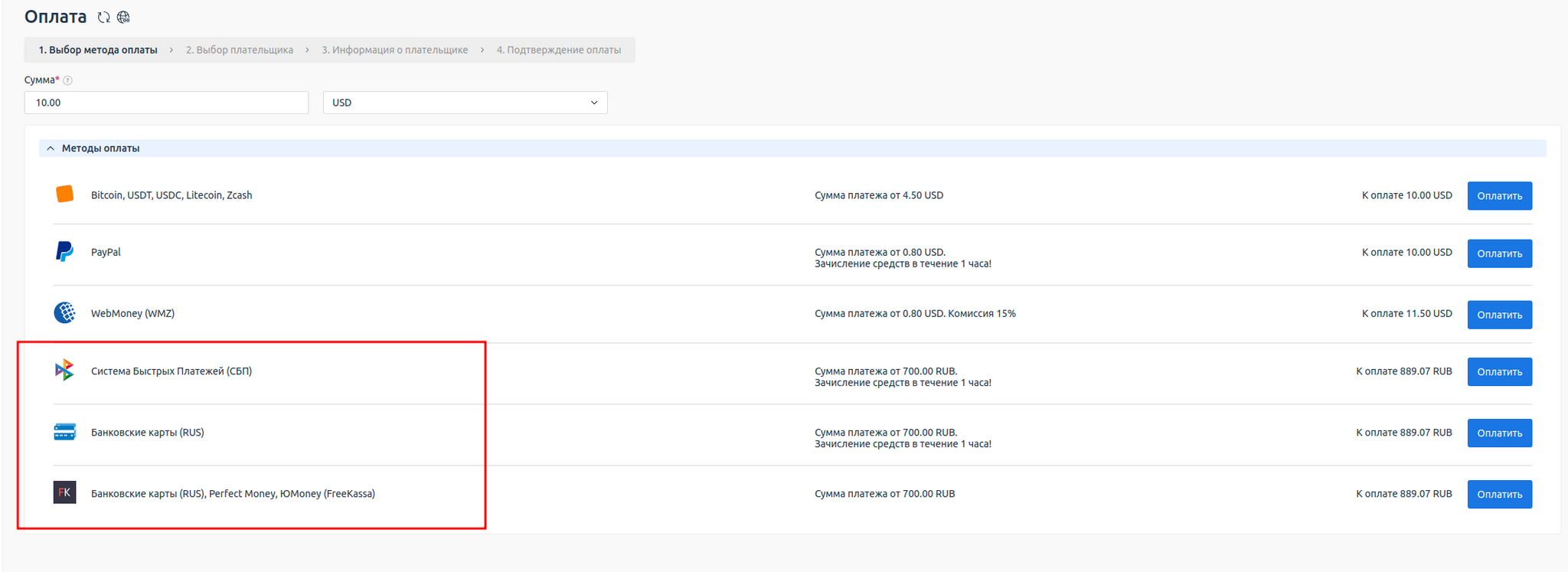Click Оплатить for Система Быстрых Платежей
The image size is (1568, 572).
(1500, 372)
